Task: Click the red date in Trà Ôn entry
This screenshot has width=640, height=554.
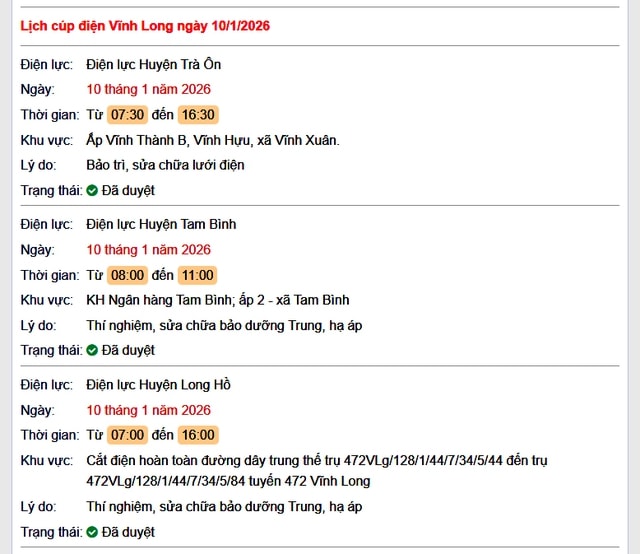Action: coord(148,89)
